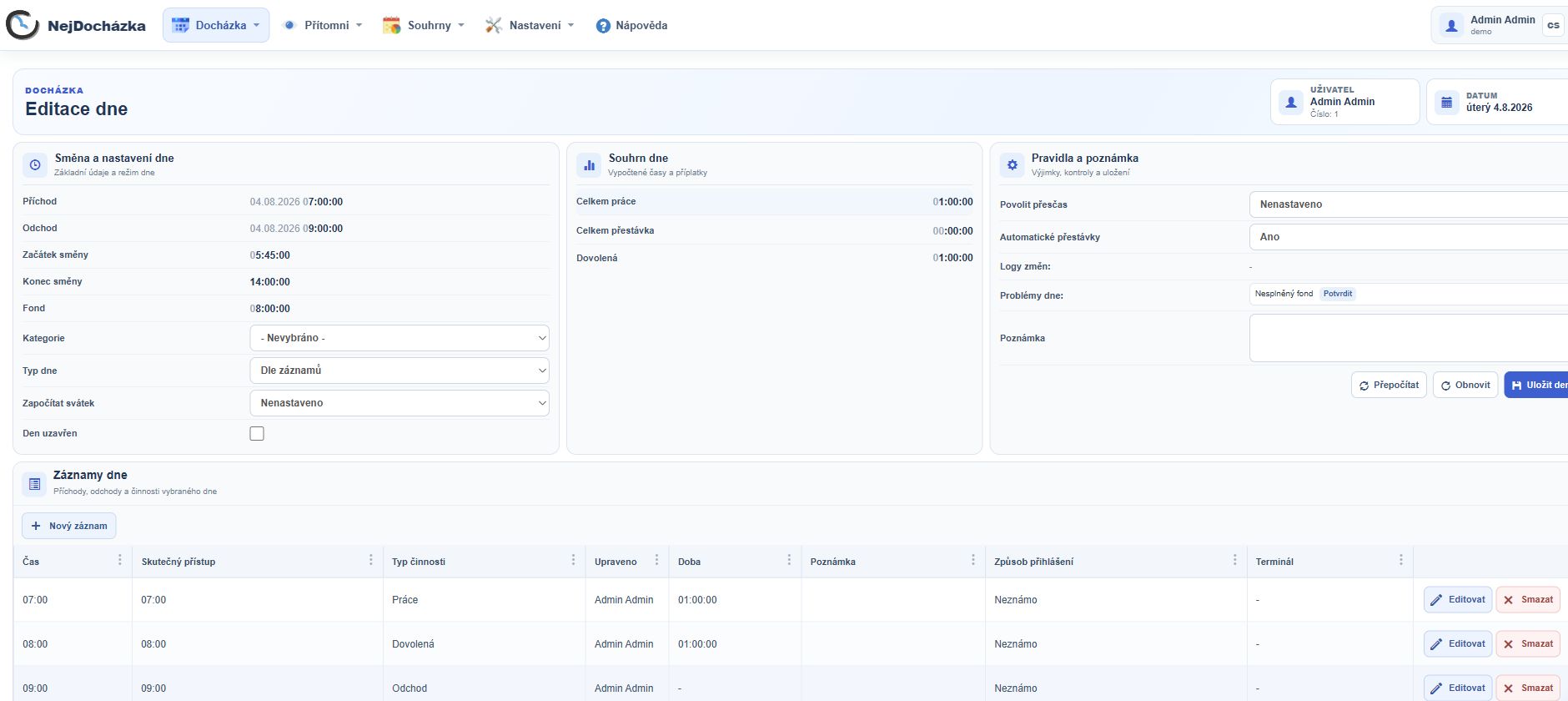The height and width of the screenshot is (701, 1568).
Task: Open the Povolit přesčas dropdown
Action: pos(1409,204)
